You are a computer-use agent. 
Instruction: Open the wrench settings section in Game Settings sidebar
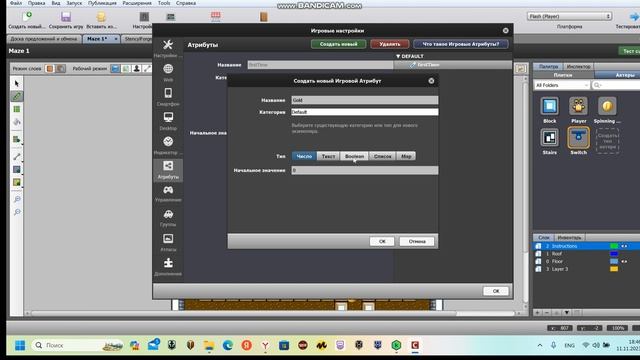(168, 44)
